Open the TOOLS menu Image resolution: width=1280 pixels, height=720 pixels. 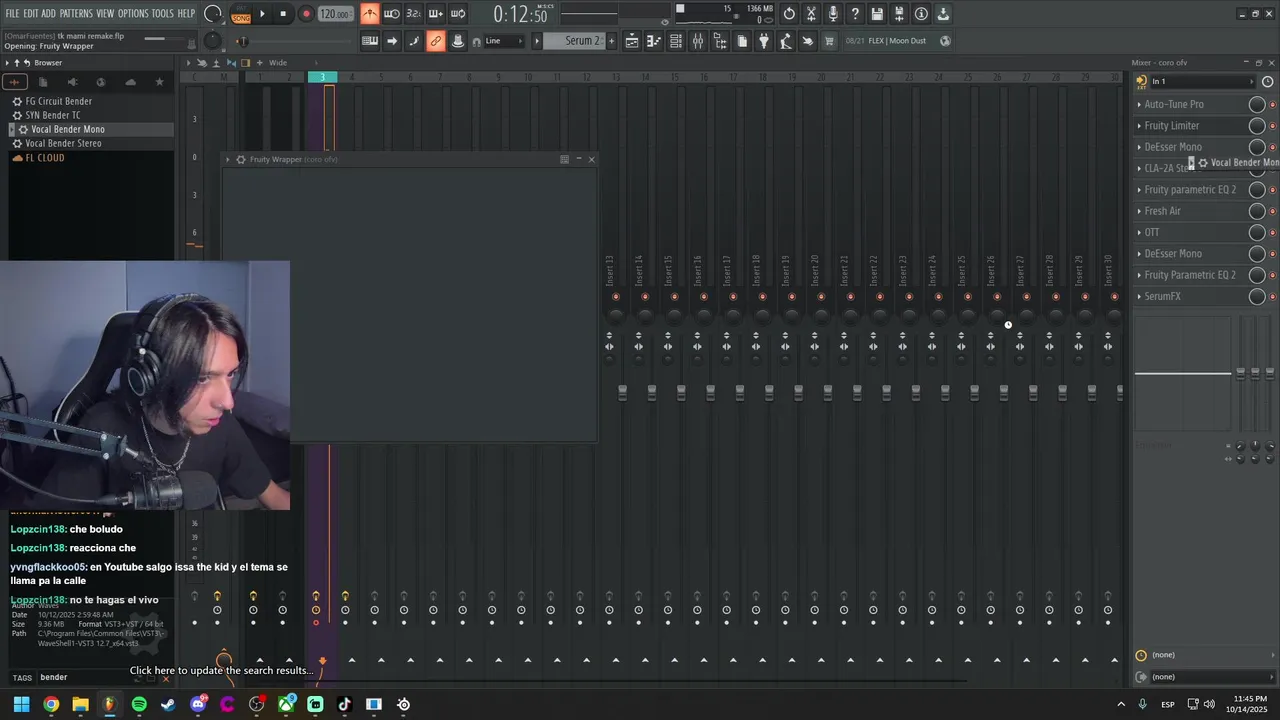tap(162, 13)
